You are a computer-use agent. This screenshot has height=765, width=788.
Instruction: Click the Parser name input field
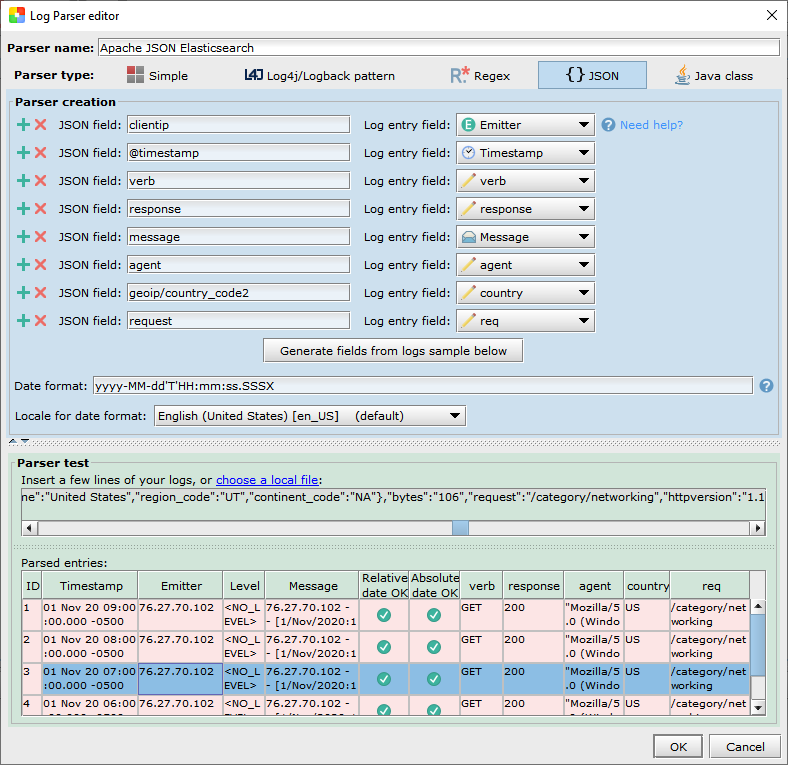(439, 48)
